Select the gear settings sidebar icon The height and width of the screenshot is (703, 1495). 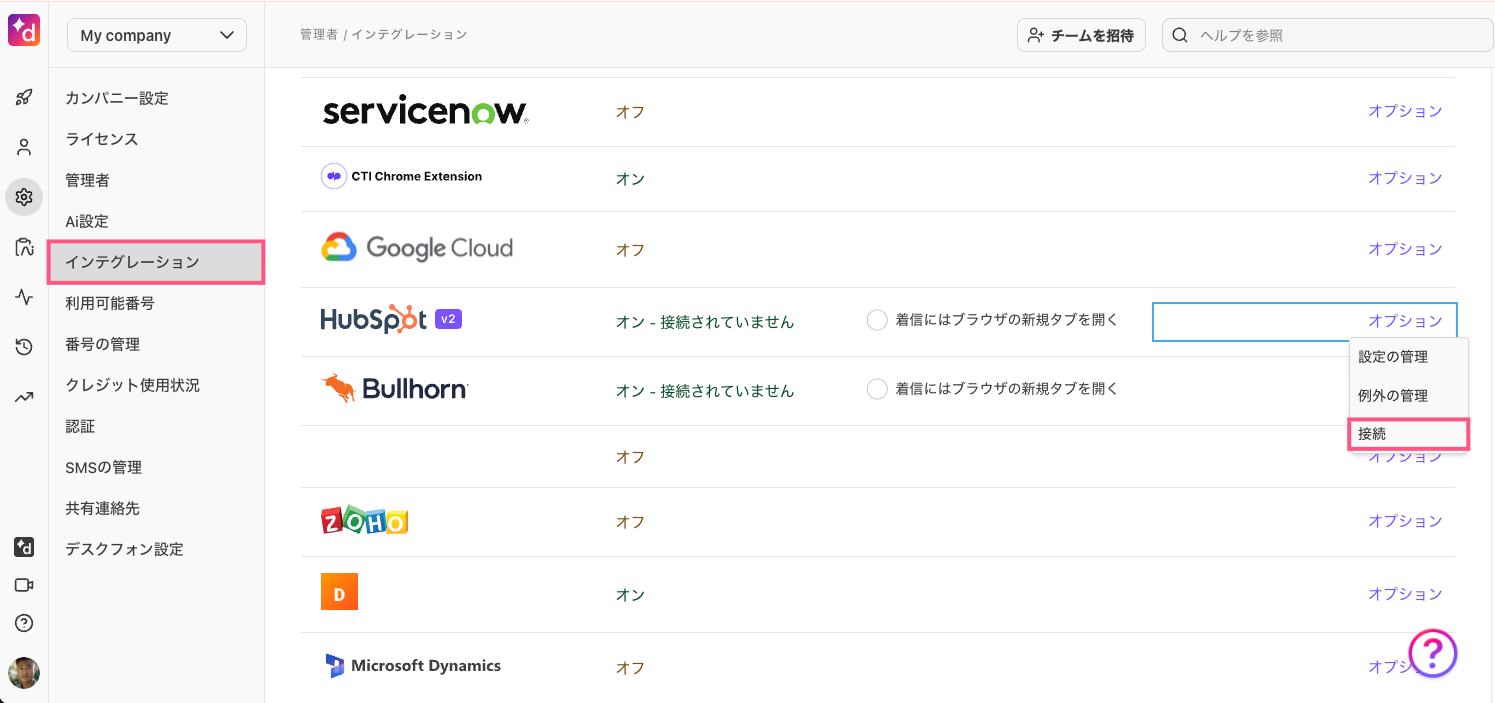click(24, 197)
